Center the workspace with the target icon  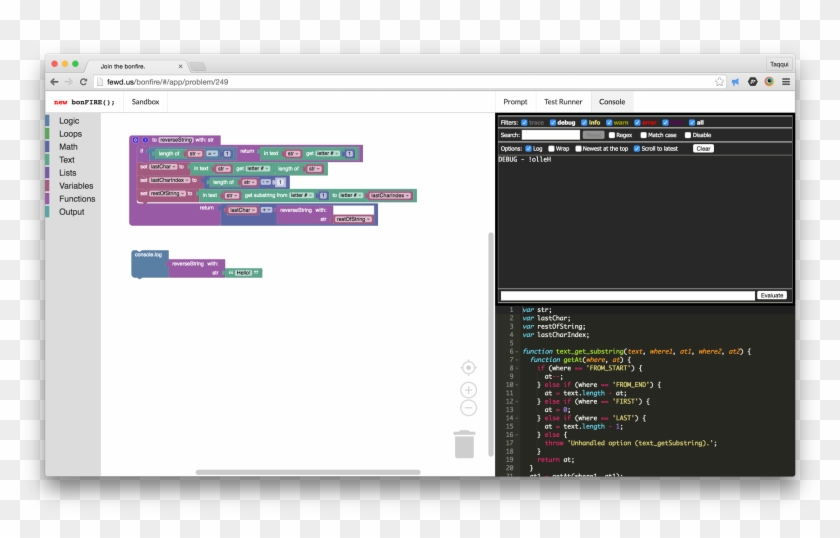(x=468, y=368)
